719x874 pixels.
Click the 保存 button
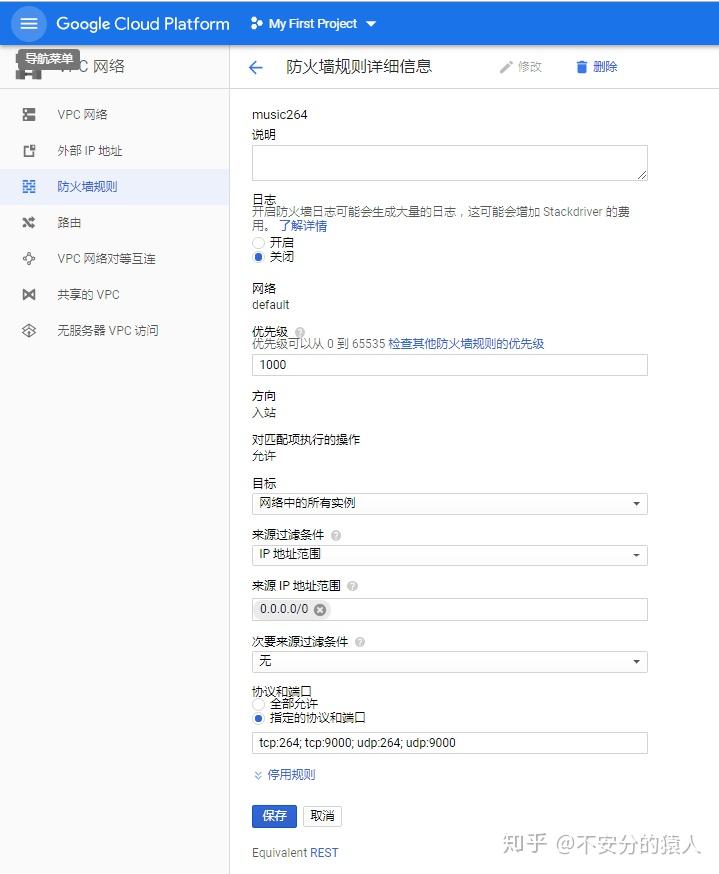point(274,816)
